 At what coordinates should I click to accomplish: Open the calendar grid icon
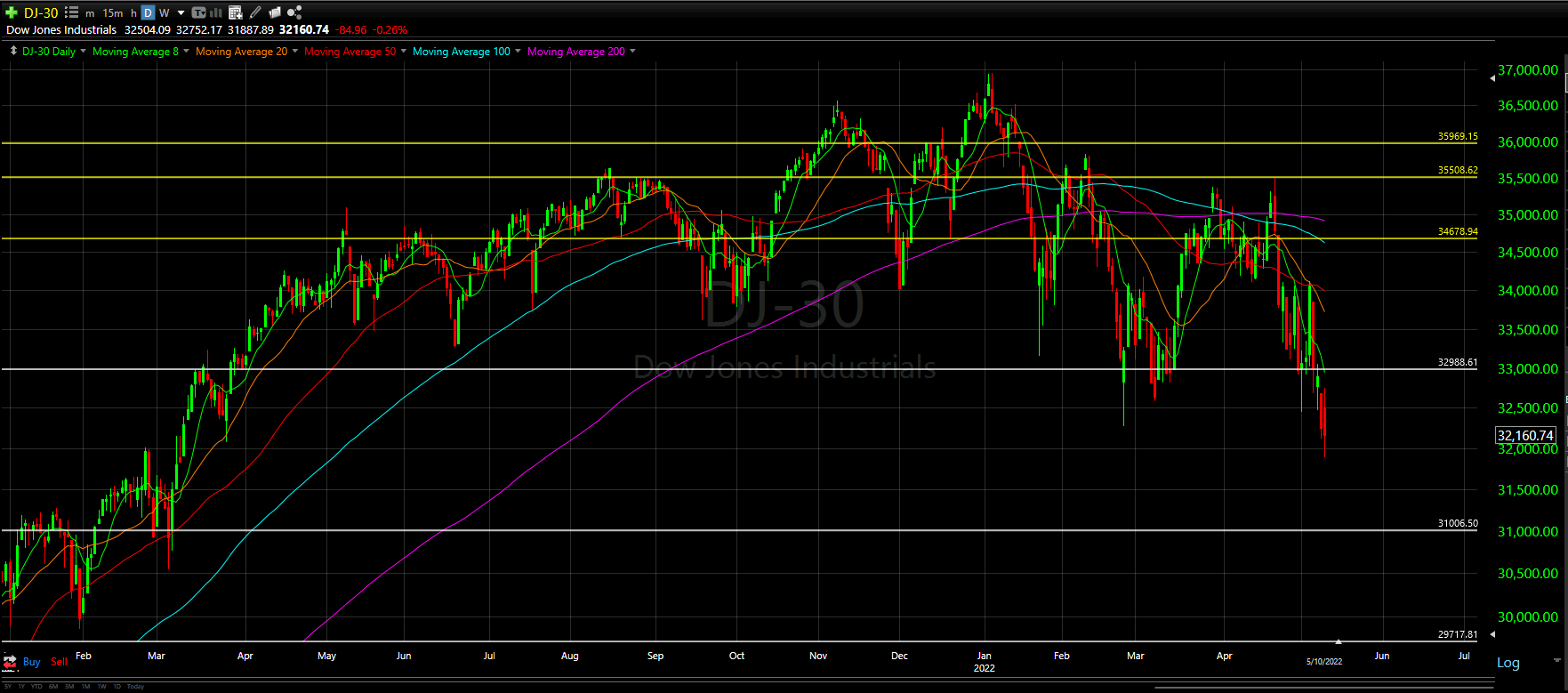pyautogui.click(x=236, y=12)
